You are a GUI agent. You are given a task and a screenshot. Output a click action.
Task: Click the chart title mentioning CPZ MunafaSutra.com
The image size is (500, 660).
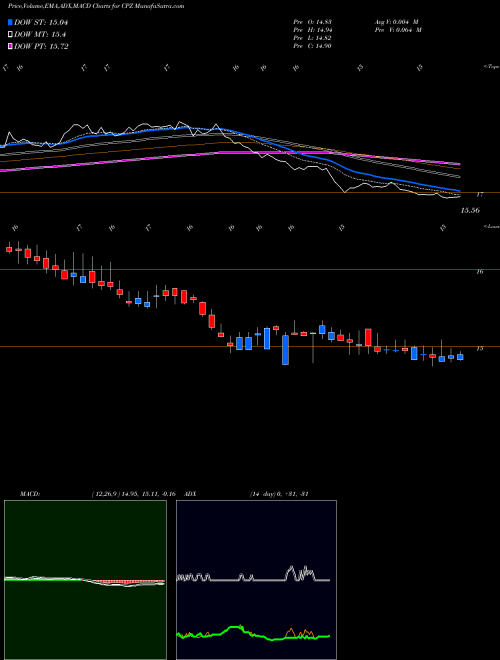pyautogui.click(x=96, y=6)
